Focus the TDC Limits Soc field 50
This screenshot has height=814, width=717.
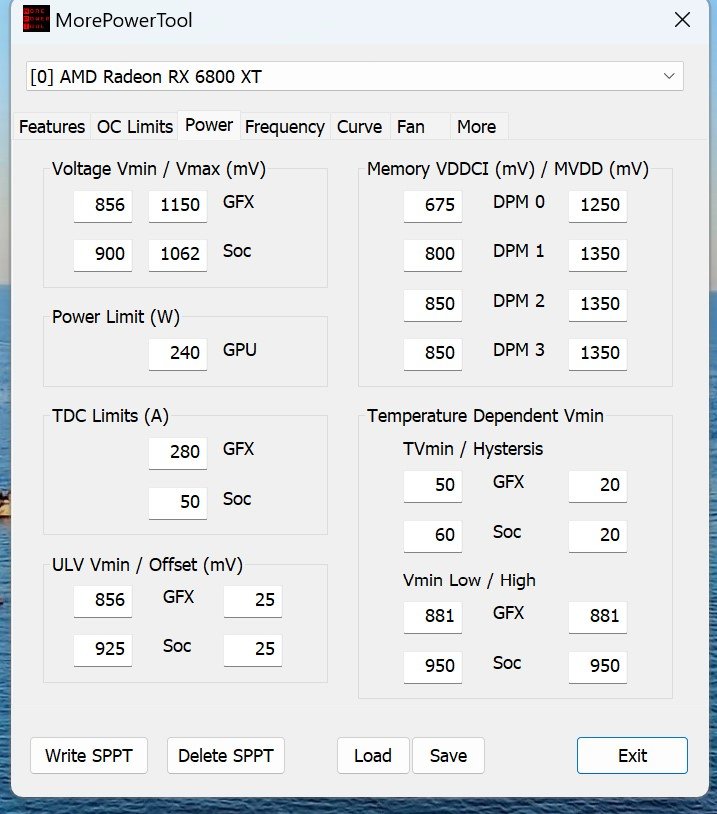coord(178,503)
